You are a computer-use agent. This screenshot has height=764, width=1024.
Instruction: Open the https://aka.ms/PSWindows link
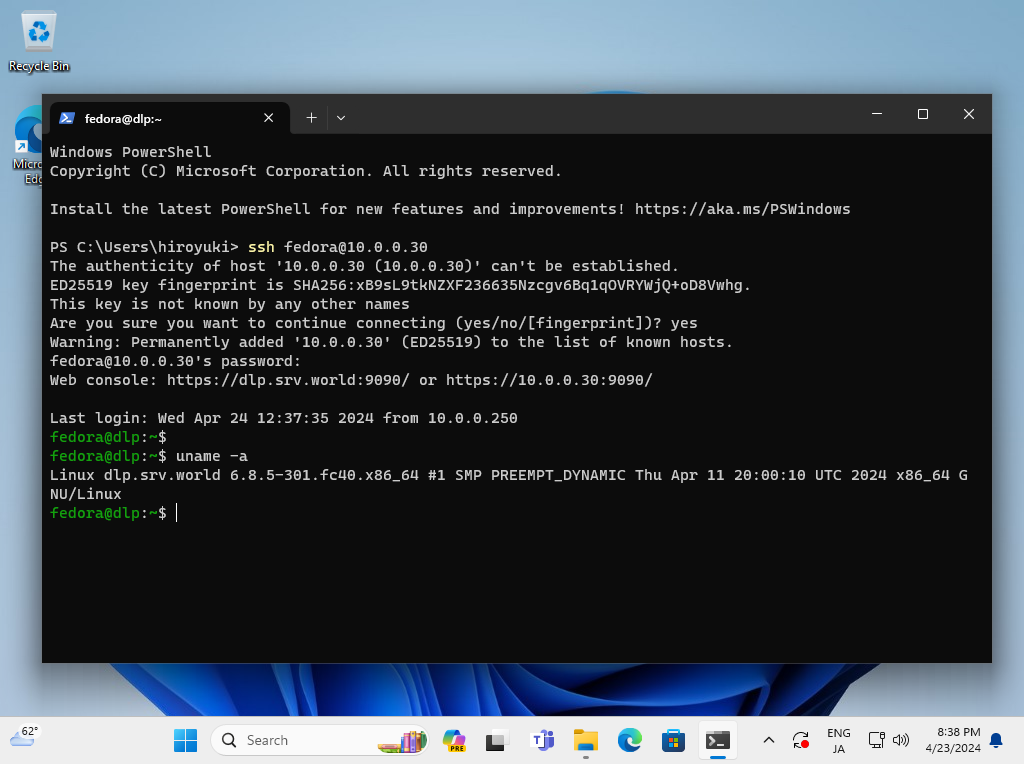743,209
